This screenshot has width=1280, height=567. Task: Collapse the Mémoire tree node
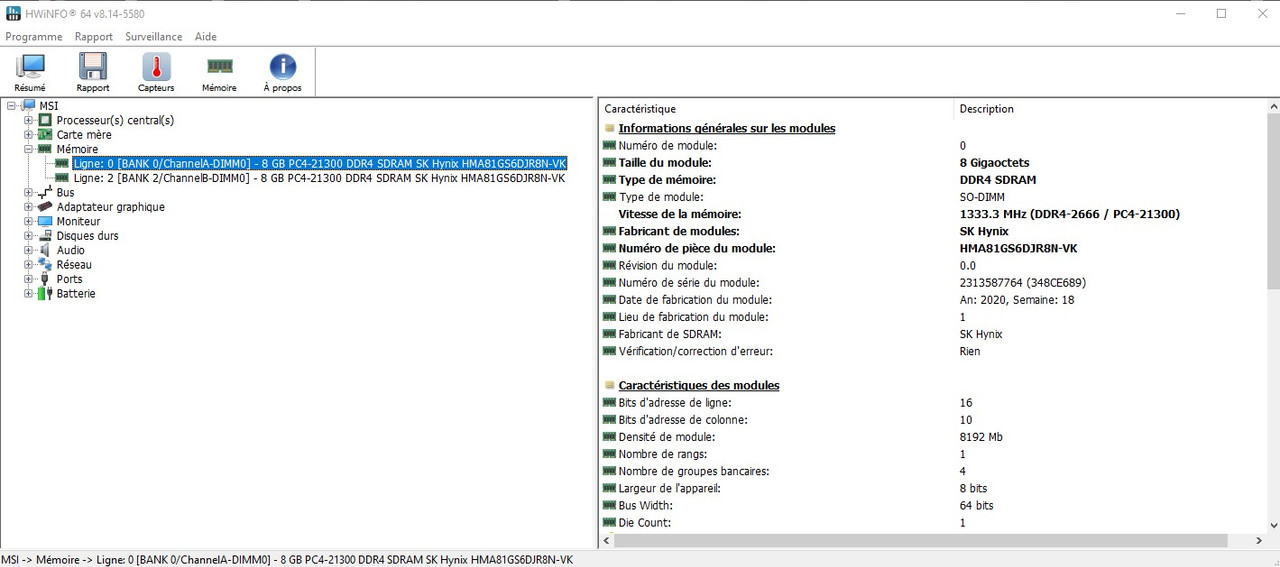click(x=29, y=149)
